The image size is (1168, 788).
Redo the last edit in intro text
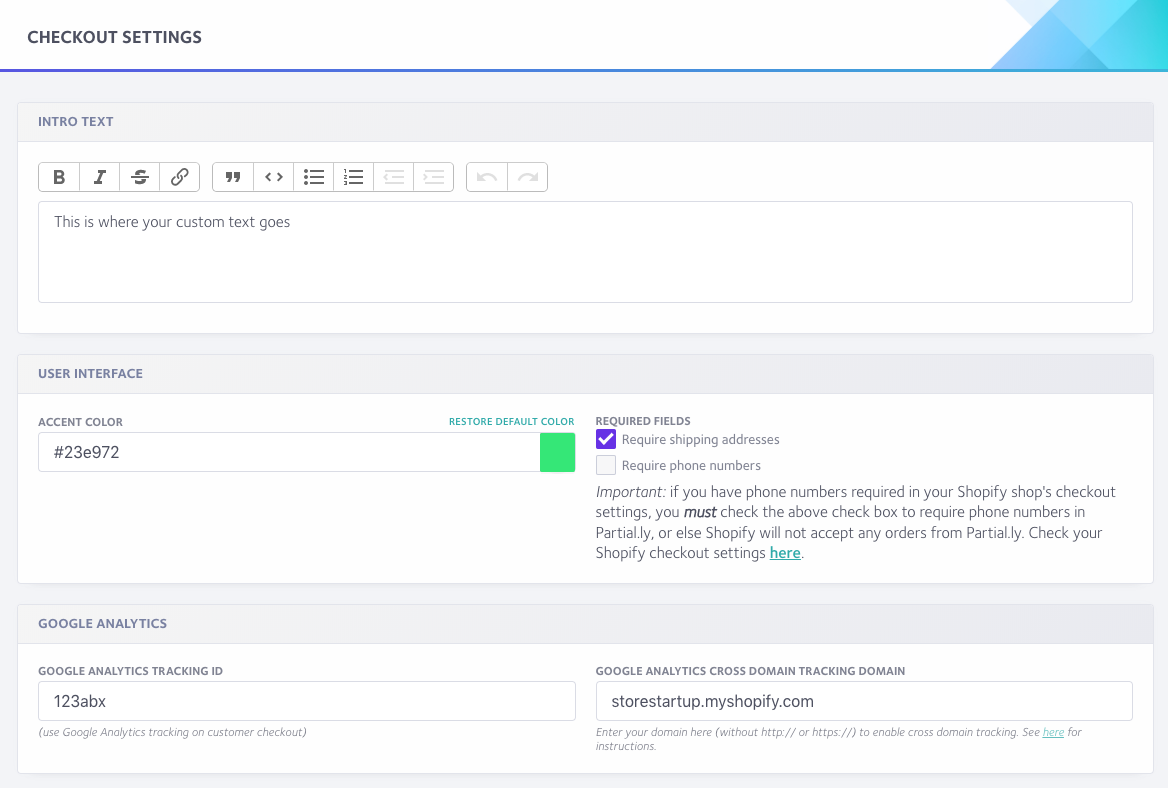tap(527, 177)
